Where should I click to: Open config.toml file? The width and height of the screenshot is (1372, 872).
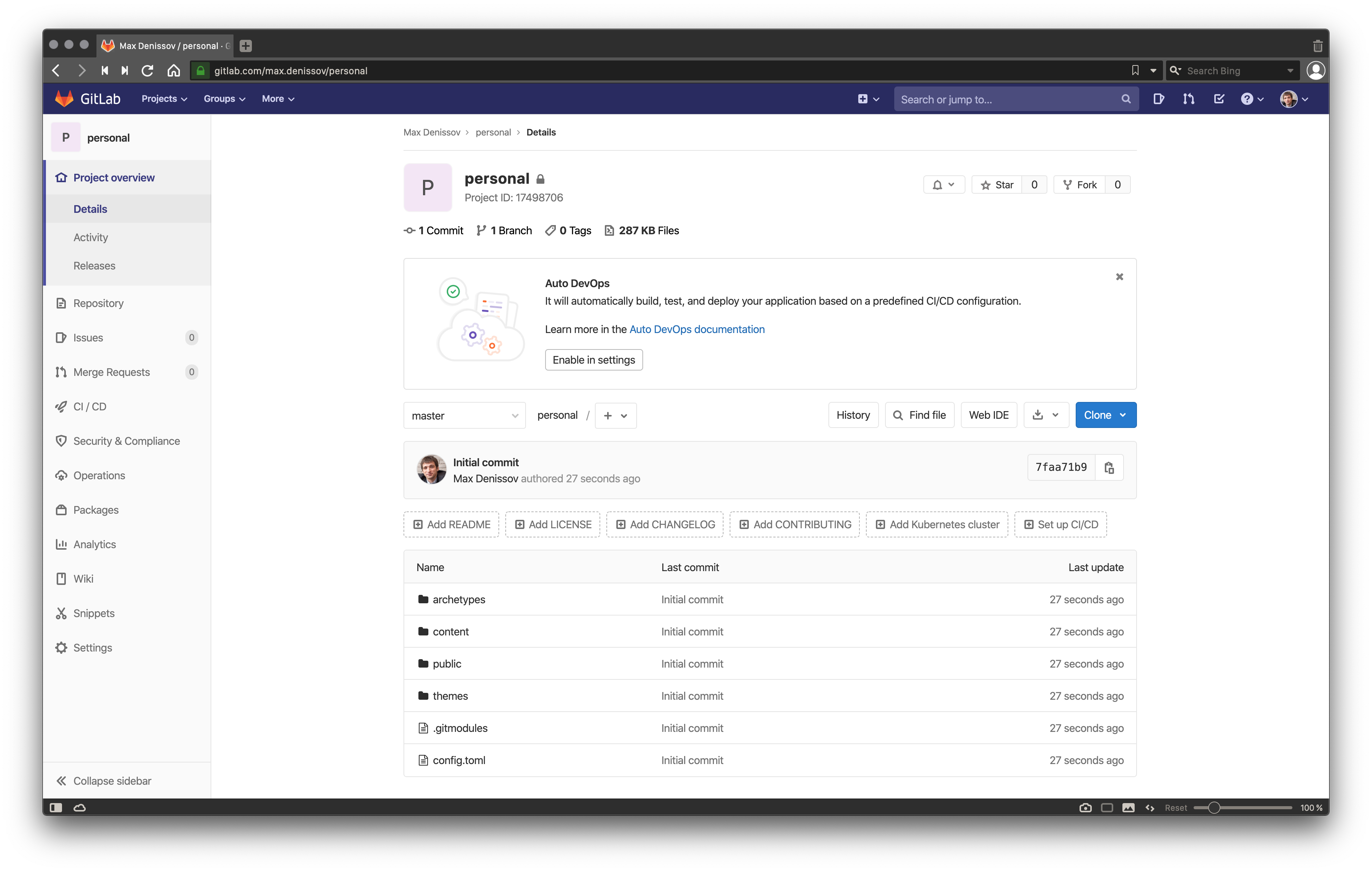pyautogui.click(x=459, y=760)
